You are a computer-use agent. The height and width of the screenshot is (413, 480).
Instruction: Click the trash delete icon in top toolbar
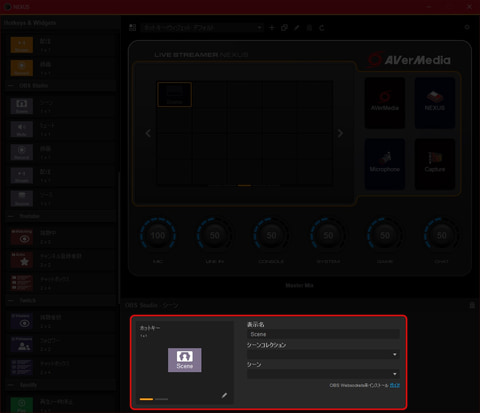click(x=309, y=28)
